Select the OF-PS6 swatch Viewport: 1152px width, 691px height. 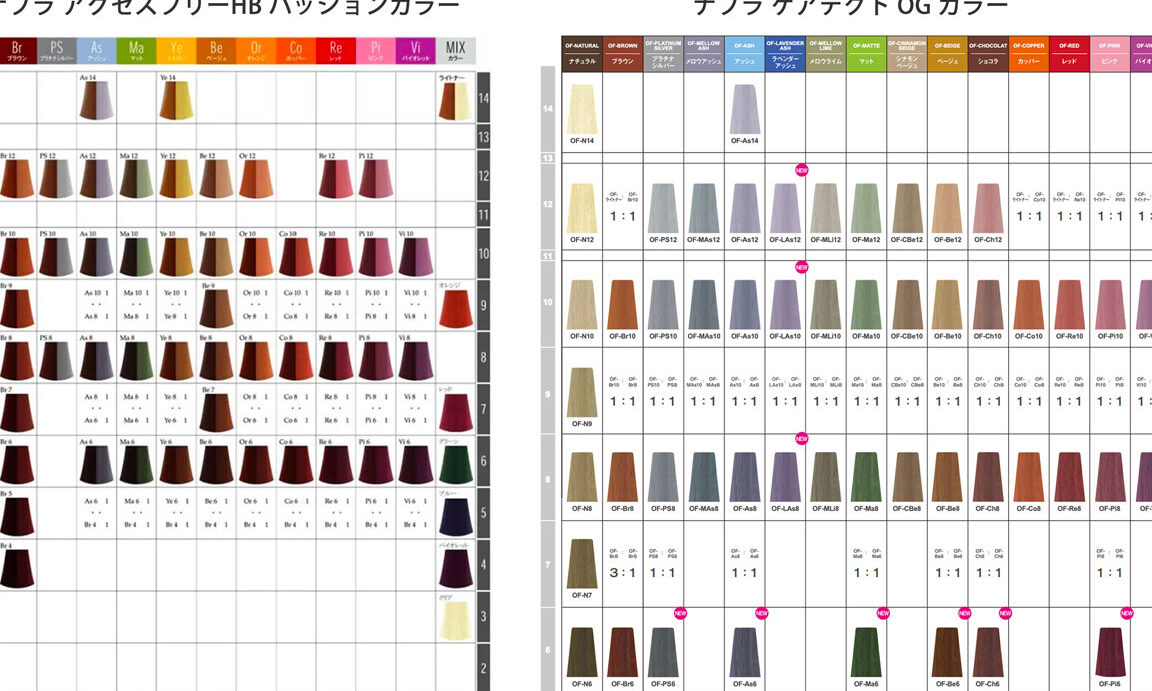click(x=663, y=652)
